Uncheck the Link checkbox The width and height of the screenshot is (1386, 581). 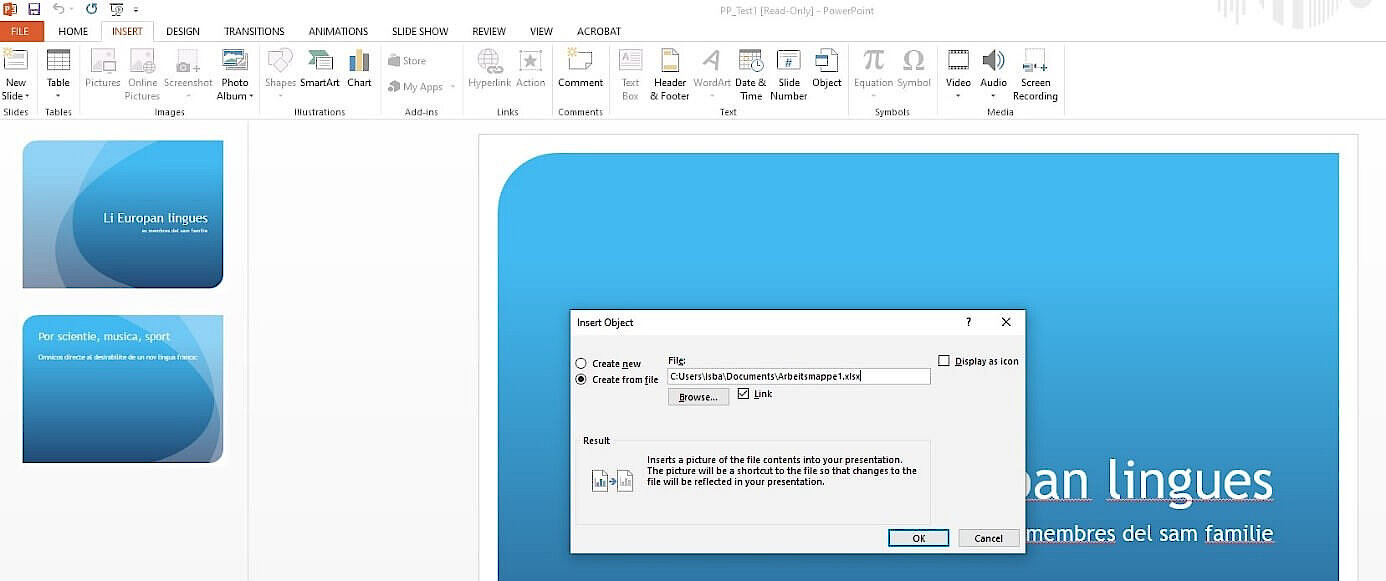pos(745,393)
